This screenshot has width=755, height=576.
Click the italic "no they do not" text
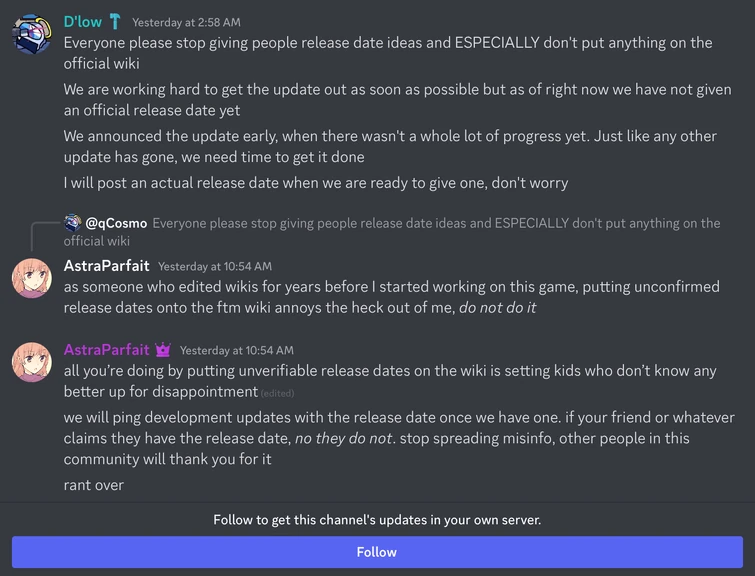coord(342,438)
